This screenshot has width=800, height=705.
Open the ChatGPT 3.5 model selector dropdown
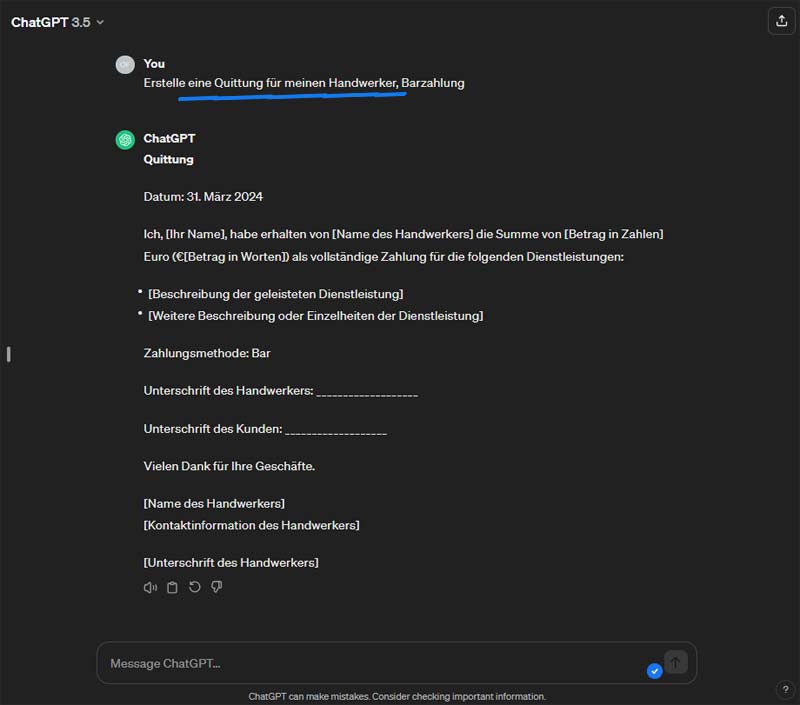[58, 22]
